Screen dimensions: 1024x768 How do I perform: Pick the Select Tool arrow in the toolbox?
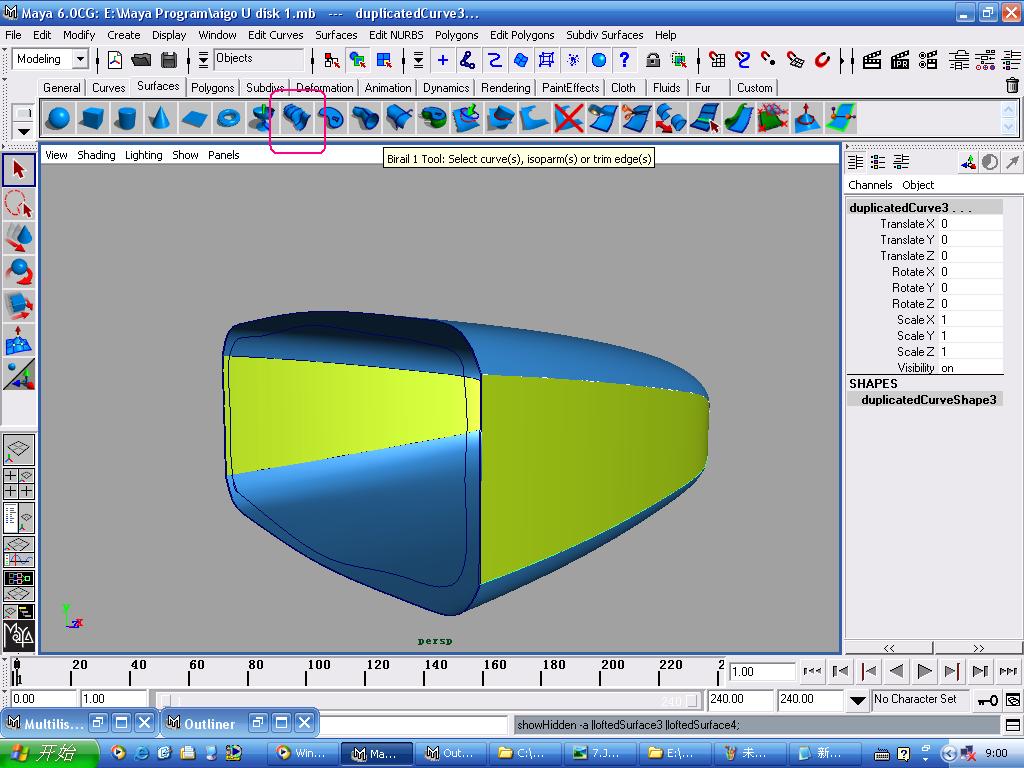[x=19, y=170]
